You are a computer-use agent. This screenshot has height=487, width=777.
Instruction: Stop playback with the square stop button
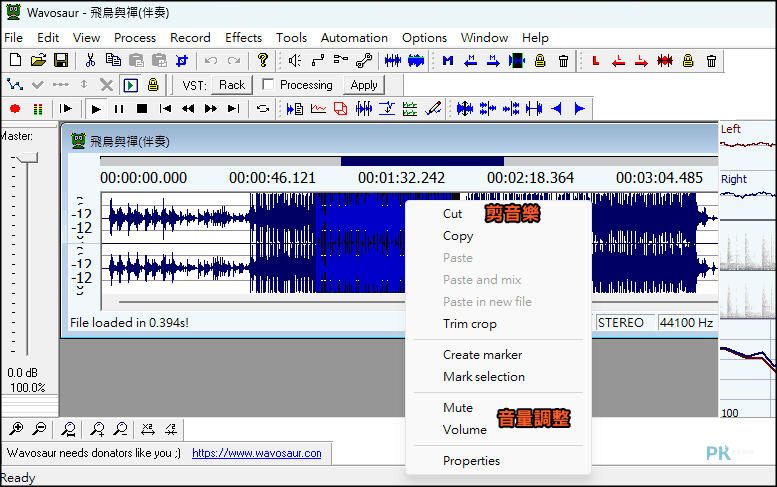coord(142,108)
